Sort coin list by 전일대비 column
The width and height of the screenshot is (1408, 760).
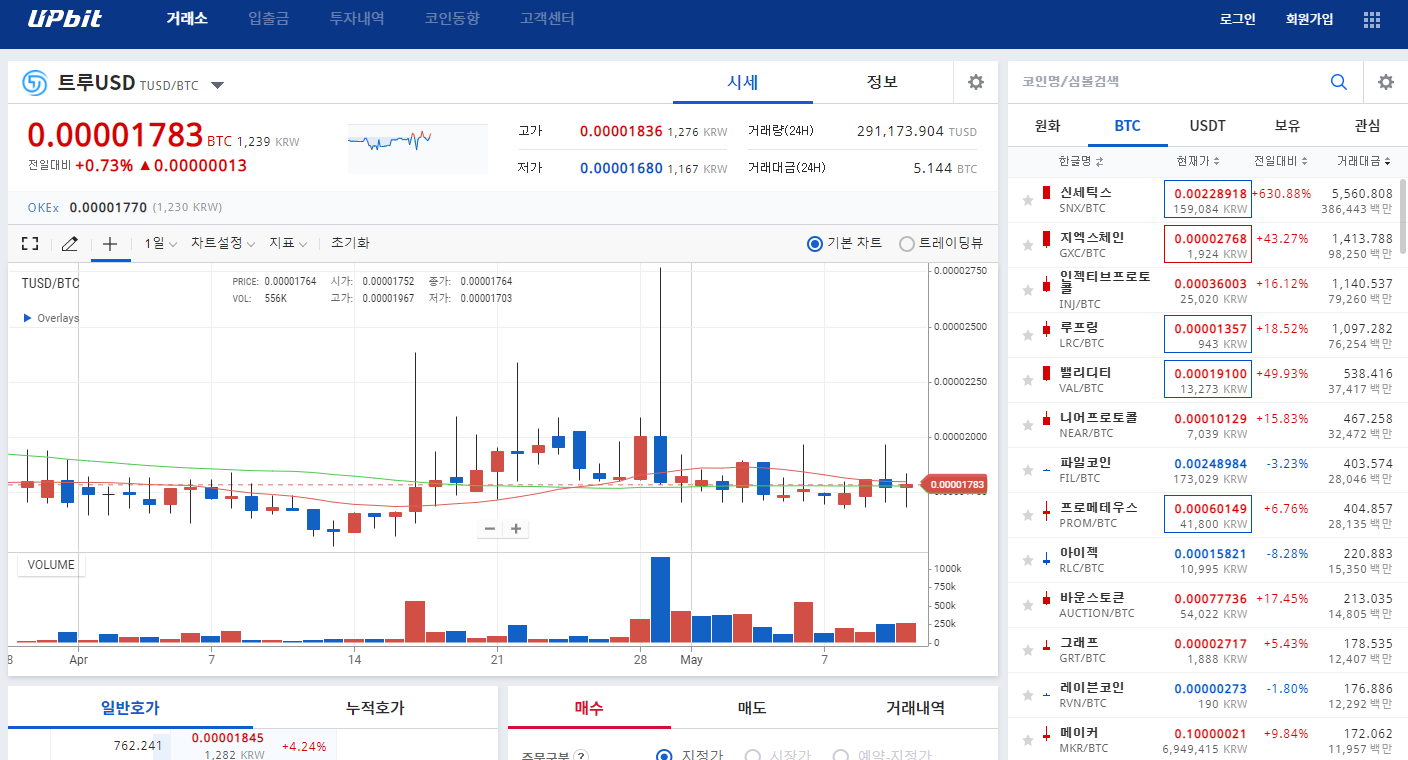pyautogui.click(x=1281, y=161)
